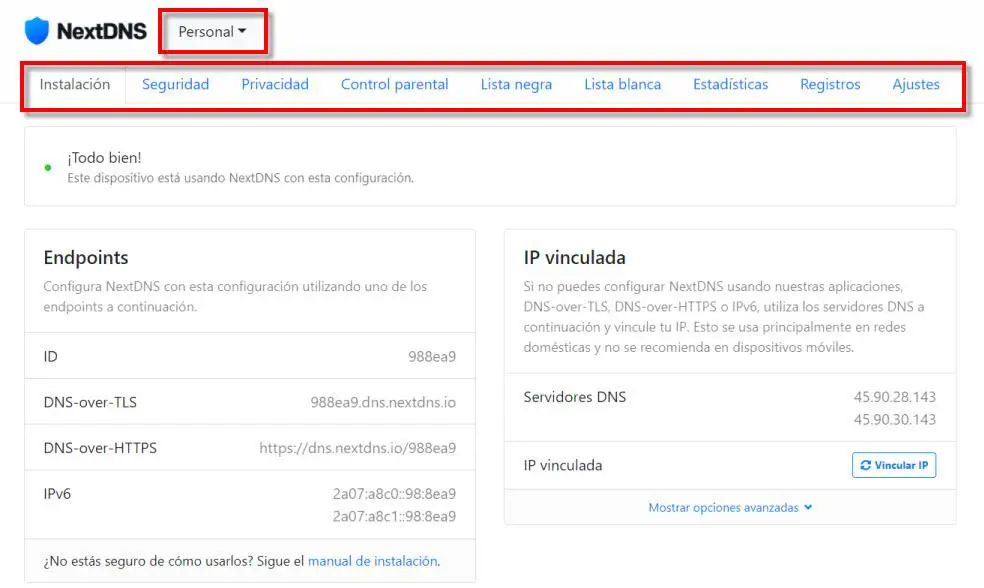Select IPv6 address 2a07:a8c1::98:8ea9
The width and height of the screenshot is (984, 588).
click(394, 516)
